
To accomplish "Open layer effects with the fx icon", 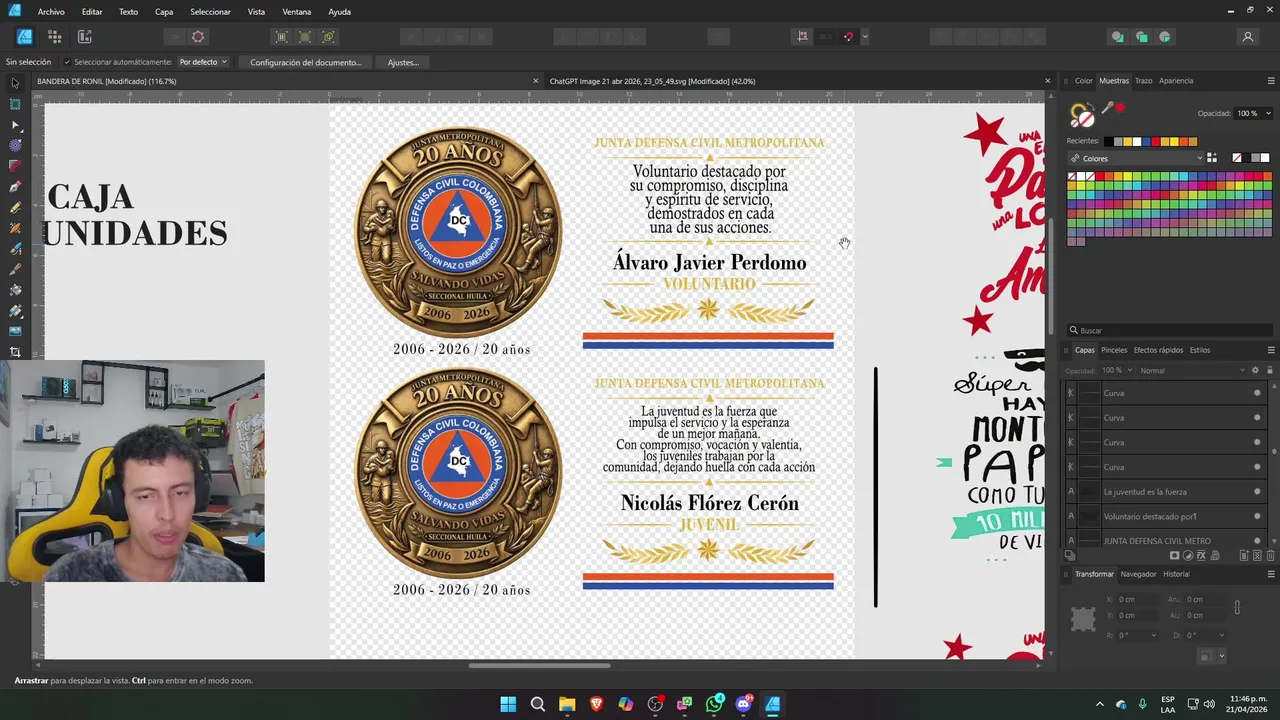I will (x=1201, y=556).
